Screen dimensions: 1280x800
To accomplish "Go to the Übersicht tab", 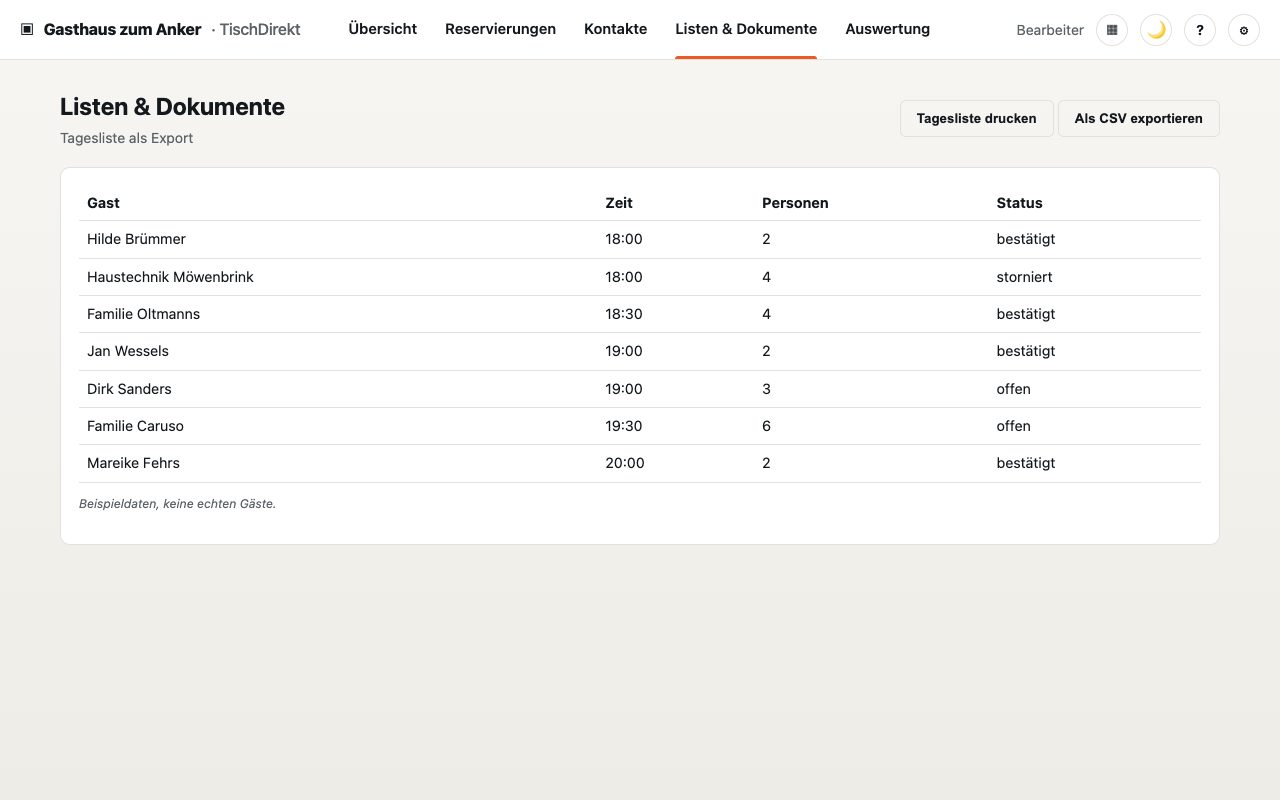I will pos(383,29).
